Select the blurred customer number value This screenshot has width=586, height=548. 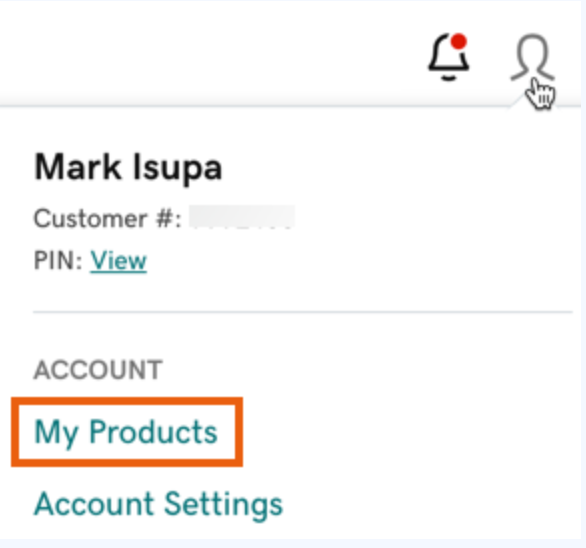(x=242, y=217)
